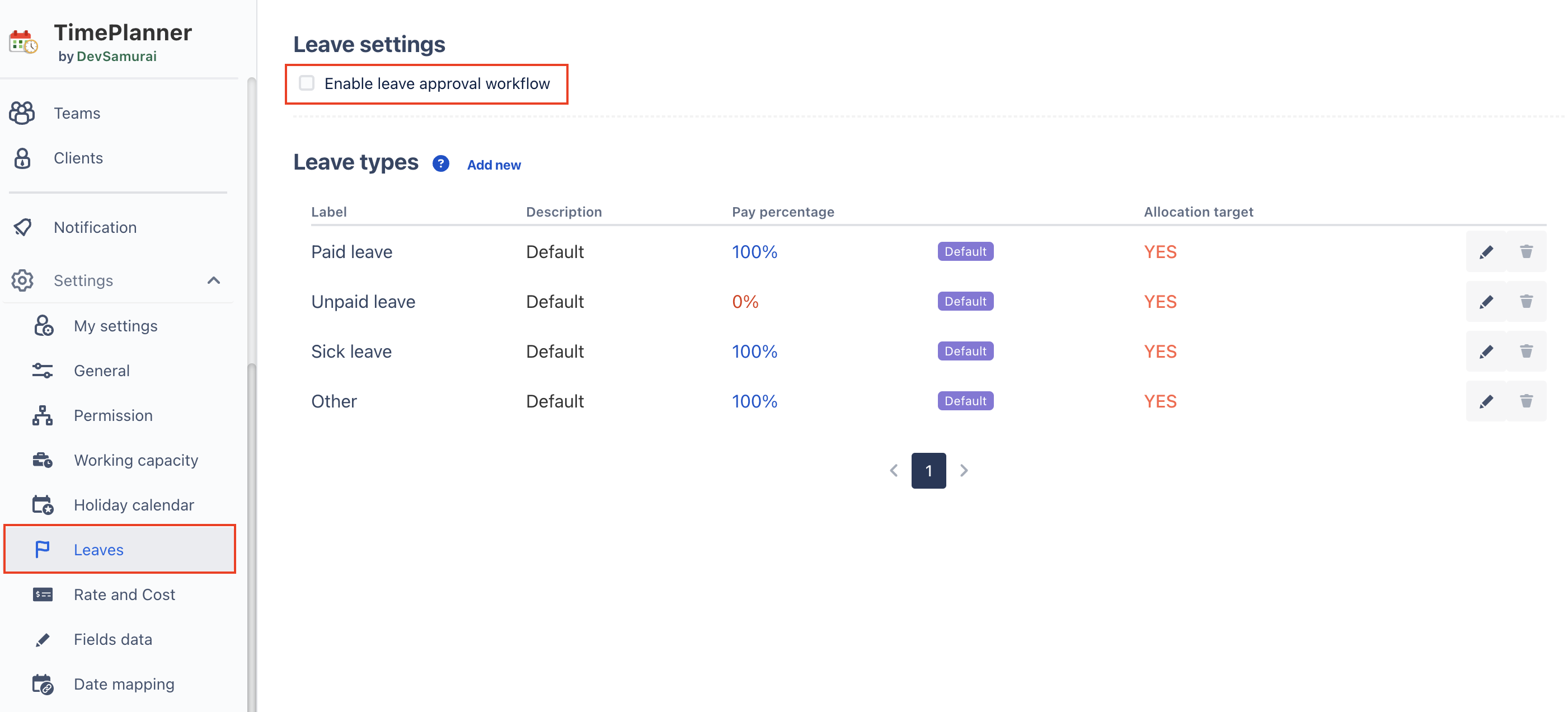
Task: Enable leave approval workflow checkbox
Action: point(307,83)
